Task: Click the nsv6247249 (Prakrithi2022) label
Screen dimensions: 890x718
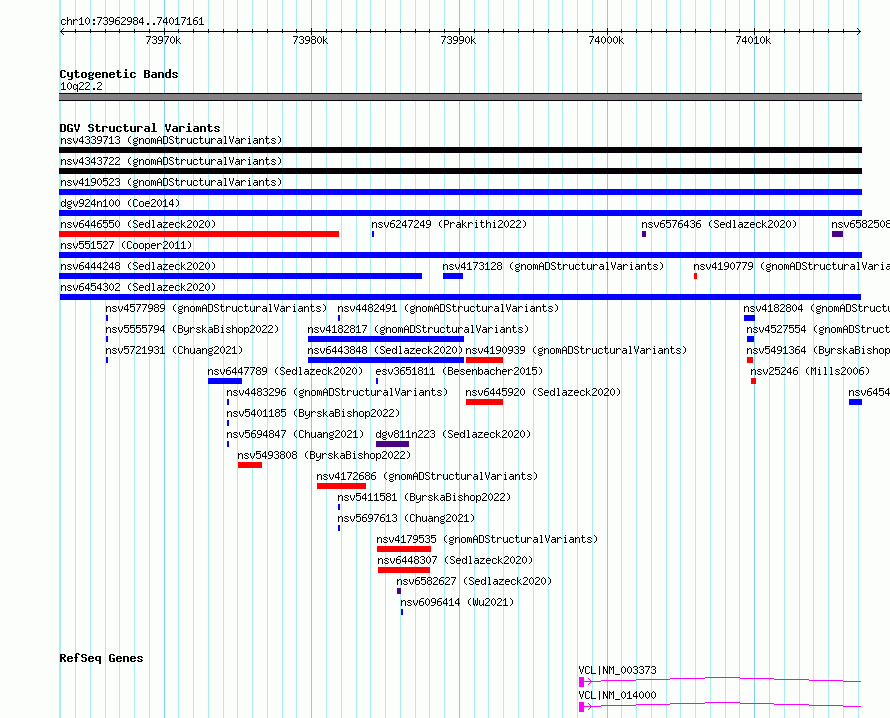Action: [x=449, y=224]
